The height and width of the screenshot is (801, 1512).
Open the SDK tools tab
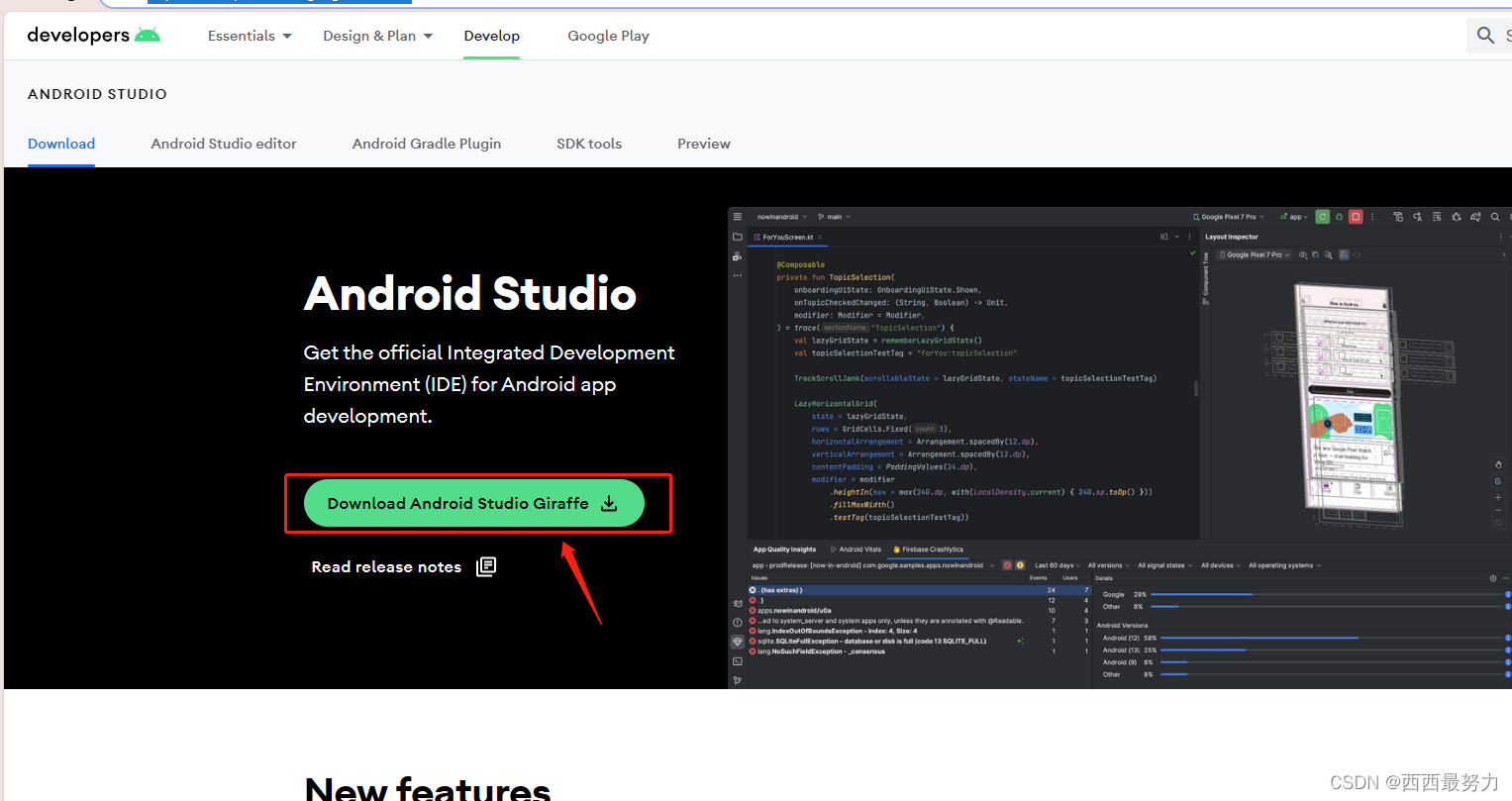(589, 144)
